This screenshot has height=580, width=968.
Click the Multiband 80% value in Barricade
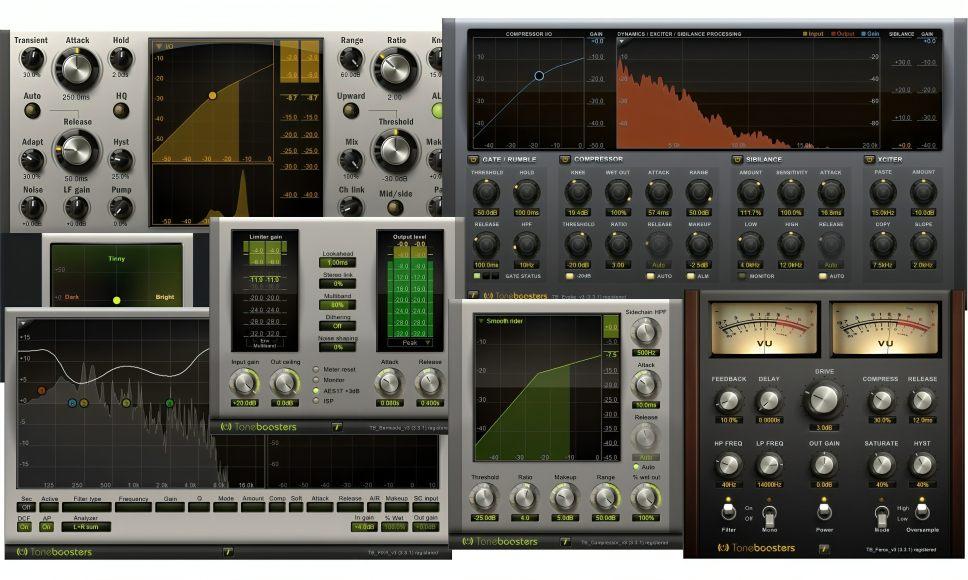338,305
